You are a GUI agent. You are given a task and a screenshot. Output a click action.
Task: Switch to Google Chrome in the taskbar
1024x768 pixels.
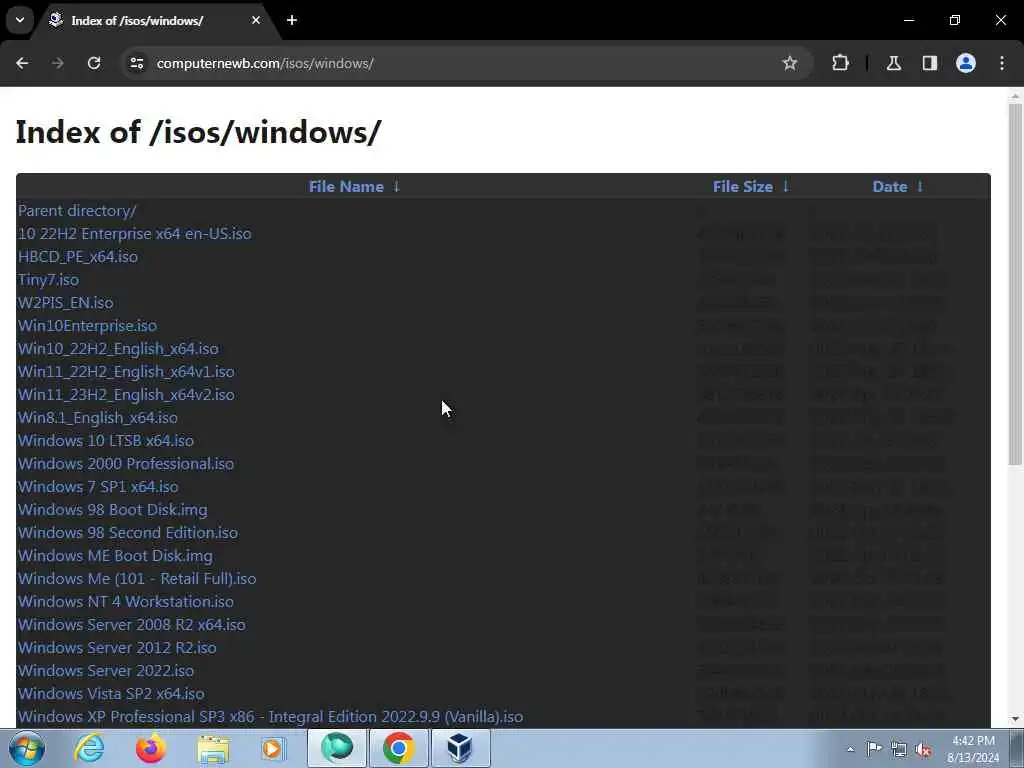point(398,748)
